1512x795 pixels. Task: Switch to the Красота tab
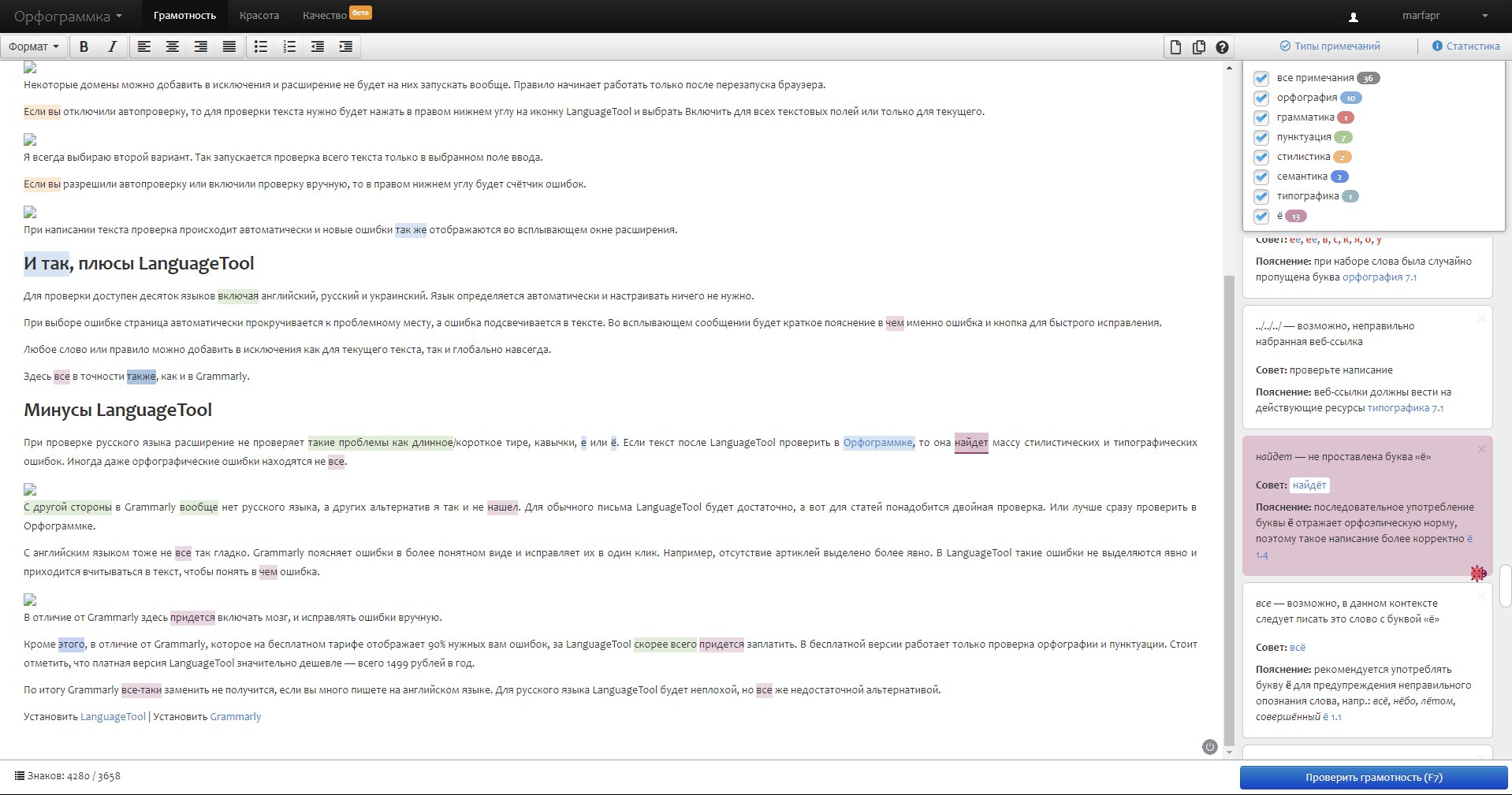click(x=259, y=16)
